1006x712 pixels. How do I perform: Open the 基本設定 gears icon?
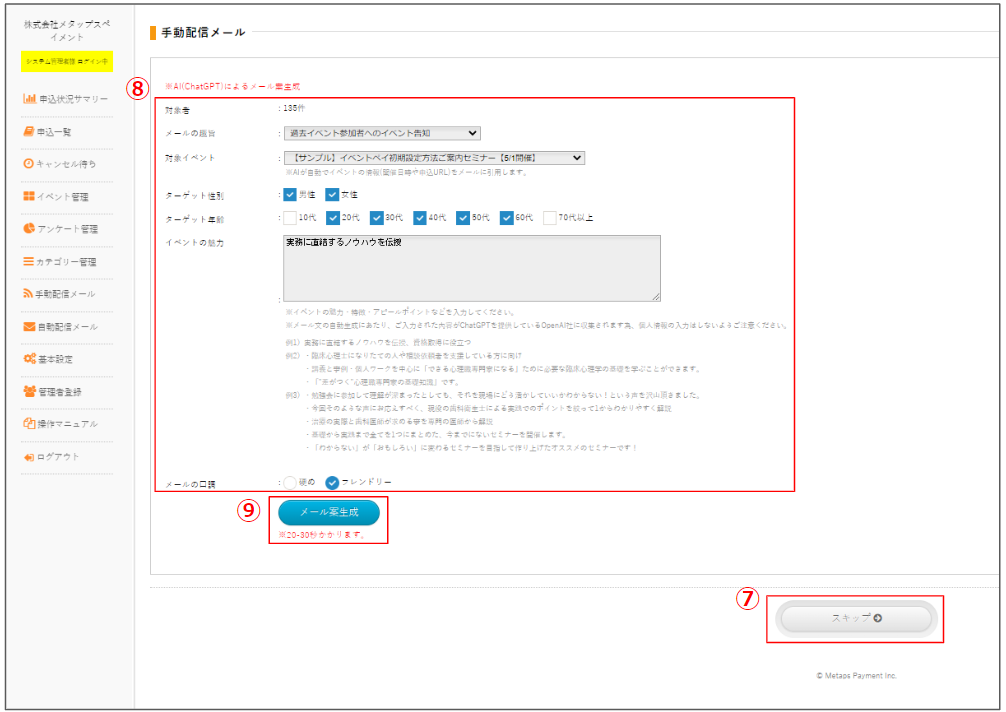(x=30, y=359)
